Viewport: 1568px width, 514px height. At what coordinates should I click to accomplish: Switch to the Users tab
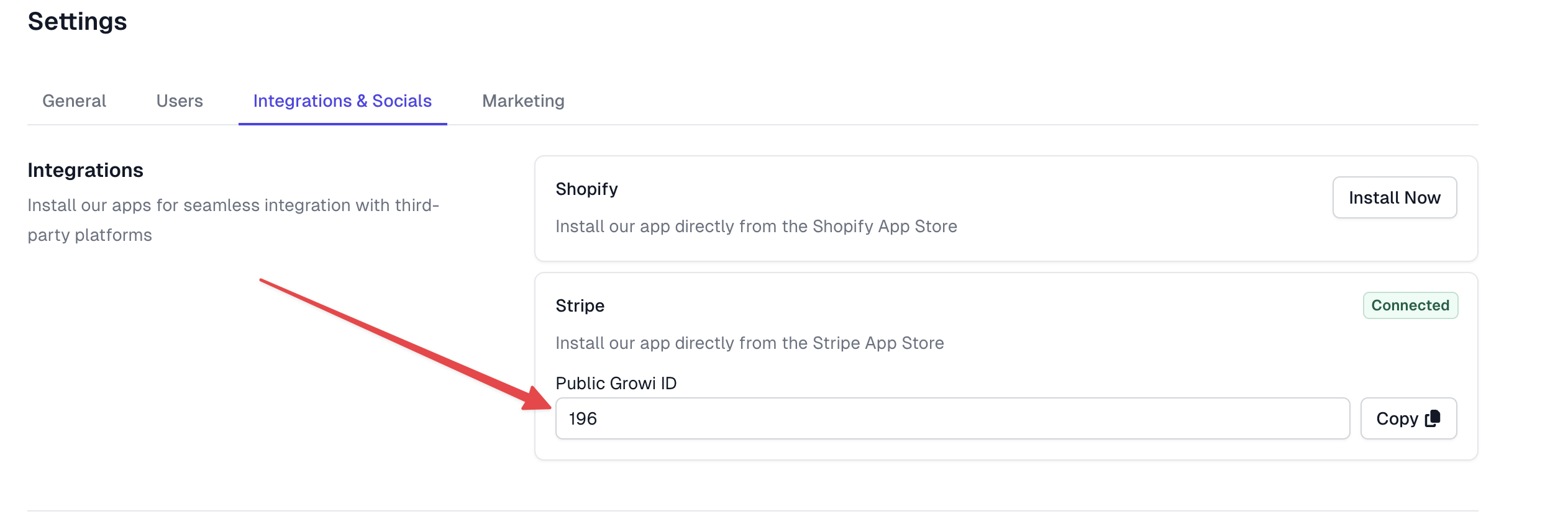coord(180,101)
